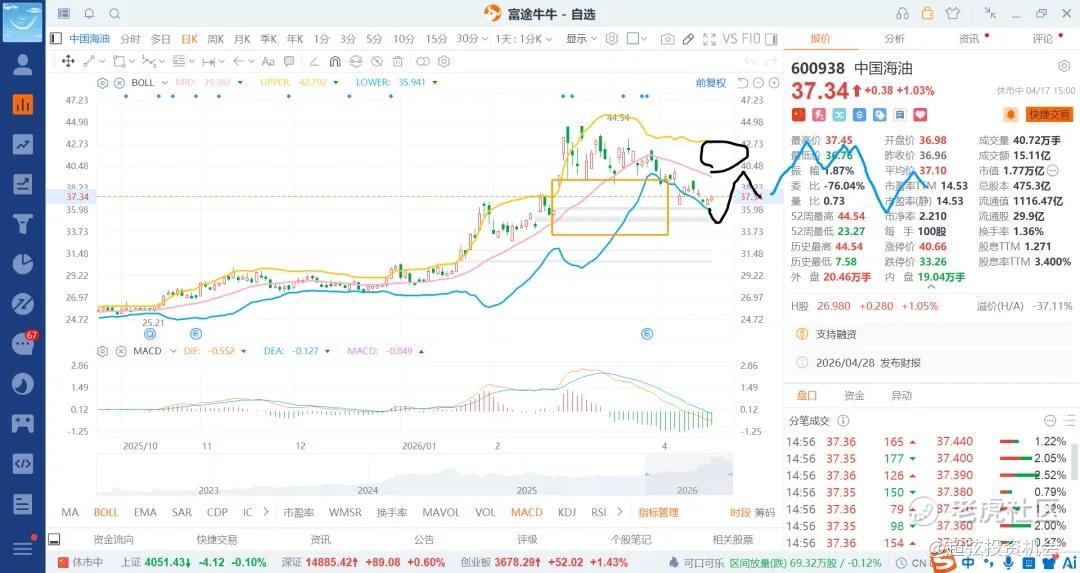1080x573 pixels.
Task: Open quote panel settings gear beside 中国海油
Action: tap(1063, 67)
